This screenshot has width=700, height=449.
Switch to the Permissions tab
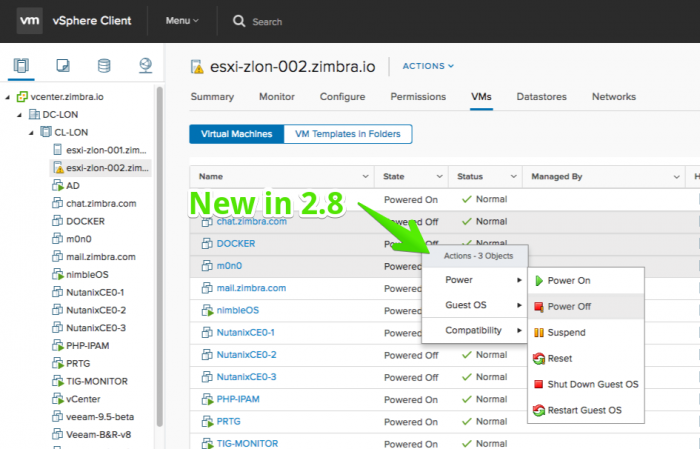pos(418,97)
